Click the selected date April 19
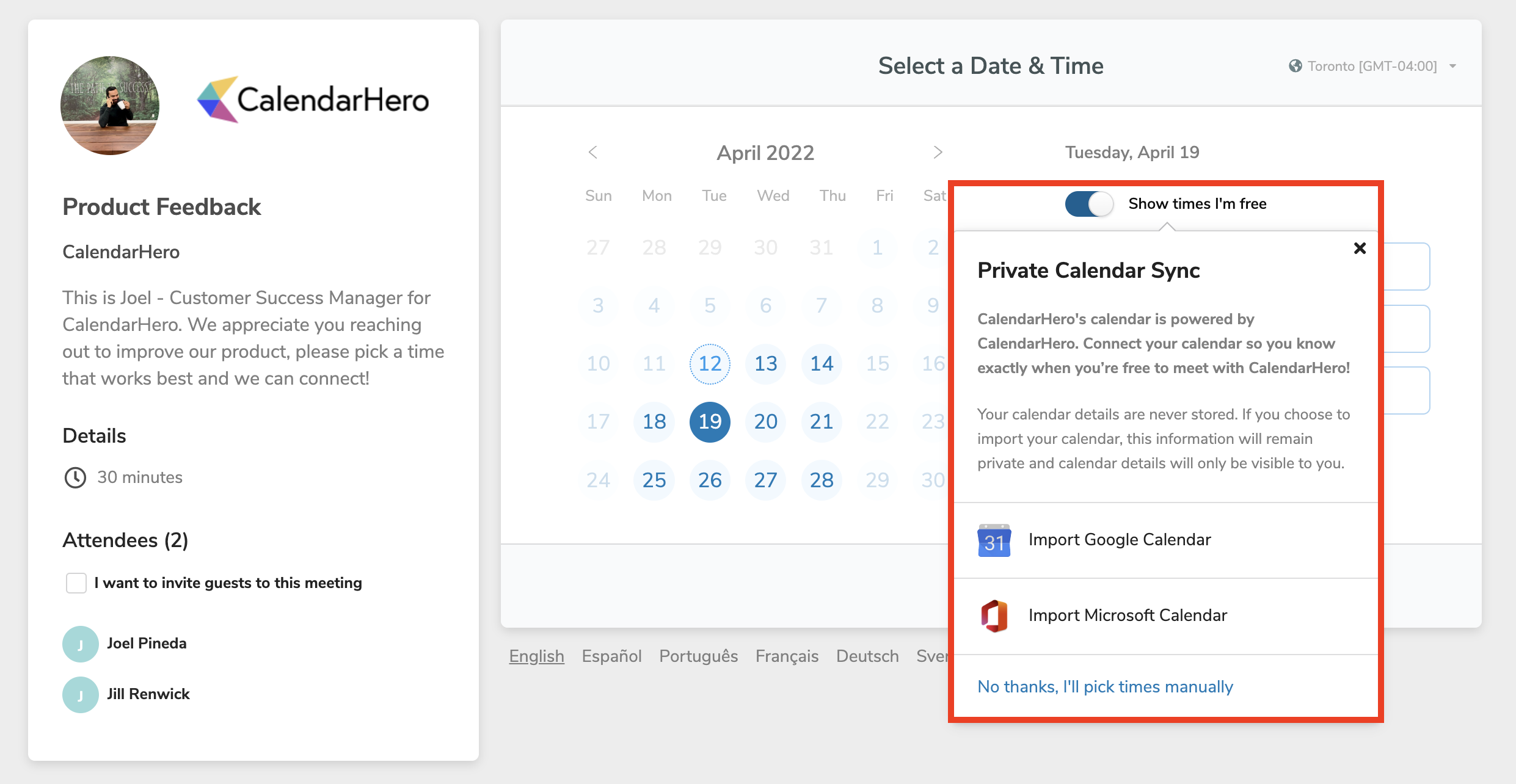 click(710, 422)
